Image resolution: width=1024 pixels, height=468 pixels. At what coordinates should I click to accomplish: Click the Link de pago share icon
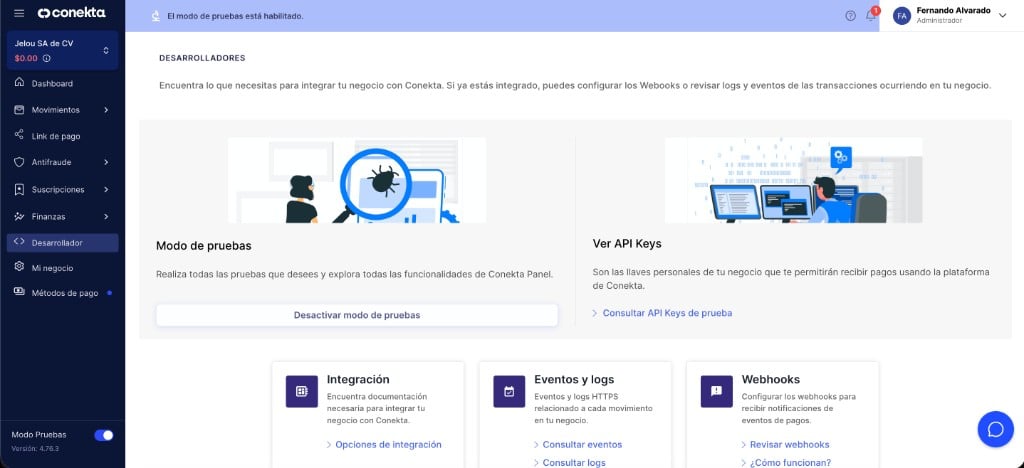click(19, 136)
